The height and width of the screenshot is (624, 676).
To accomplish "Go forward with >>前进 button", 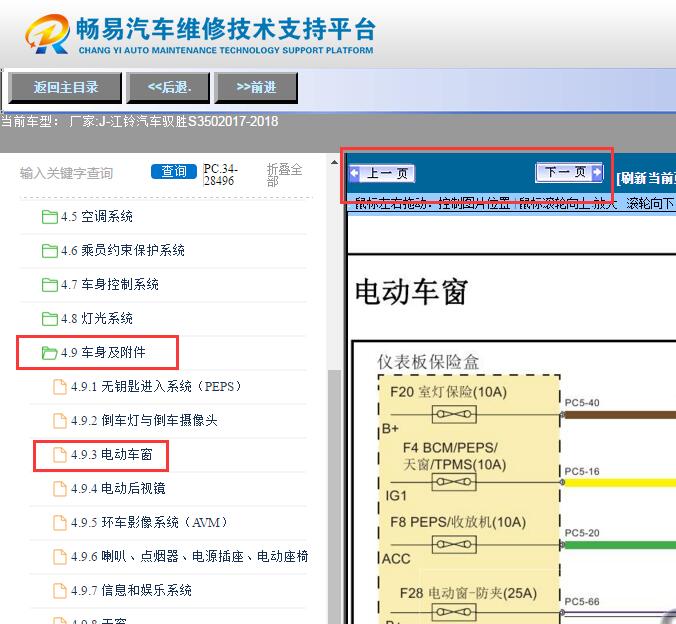I will [256, 88].
